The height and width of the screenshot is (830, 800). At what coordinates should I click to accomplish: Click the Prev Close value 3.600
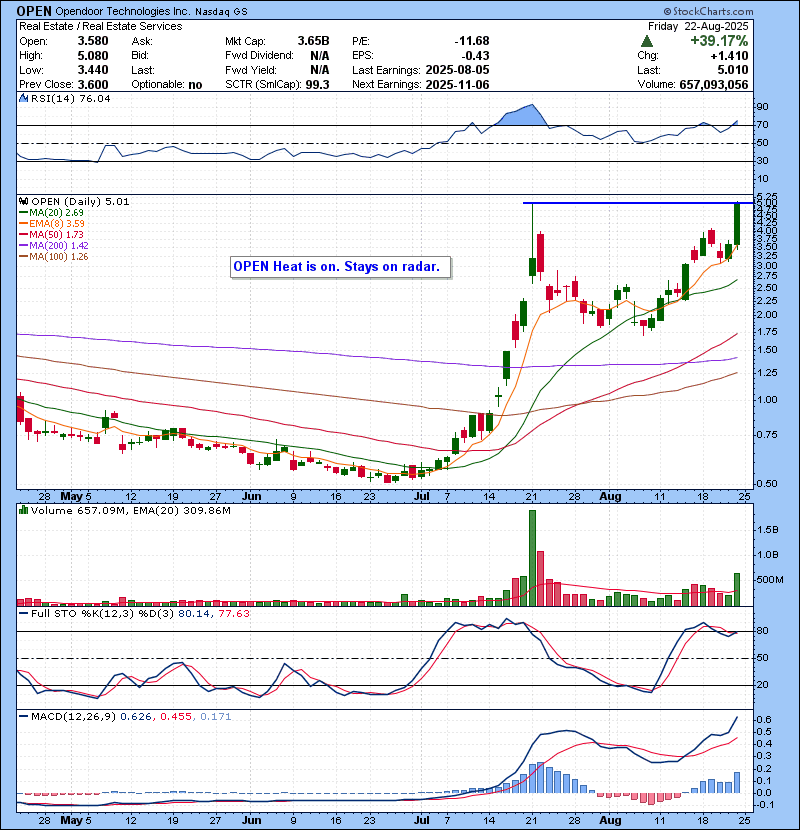[x=93, y=85]
